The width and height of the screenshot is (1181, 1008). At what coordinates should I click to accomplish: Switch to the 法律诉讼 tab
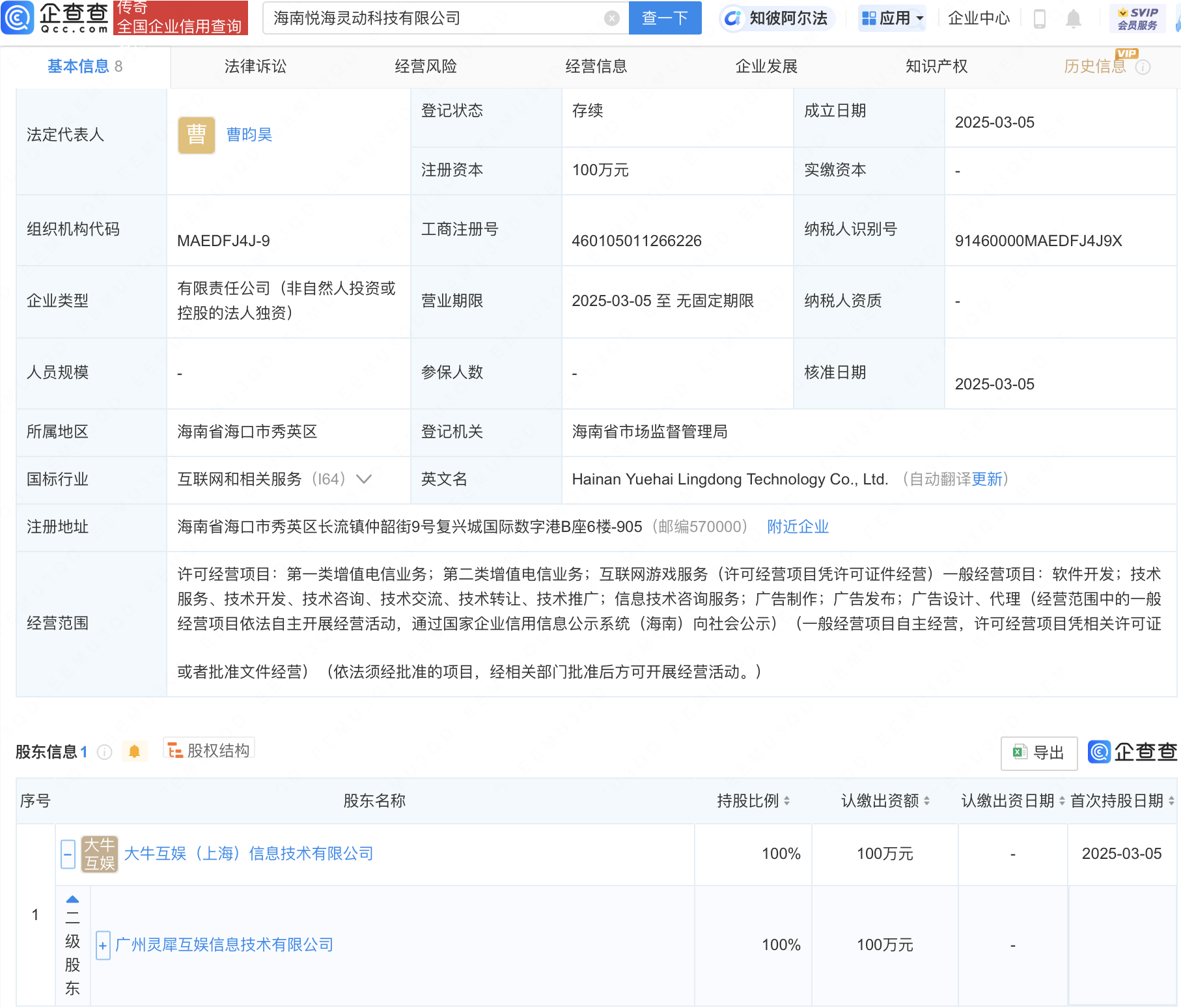[x=255, y=66]
